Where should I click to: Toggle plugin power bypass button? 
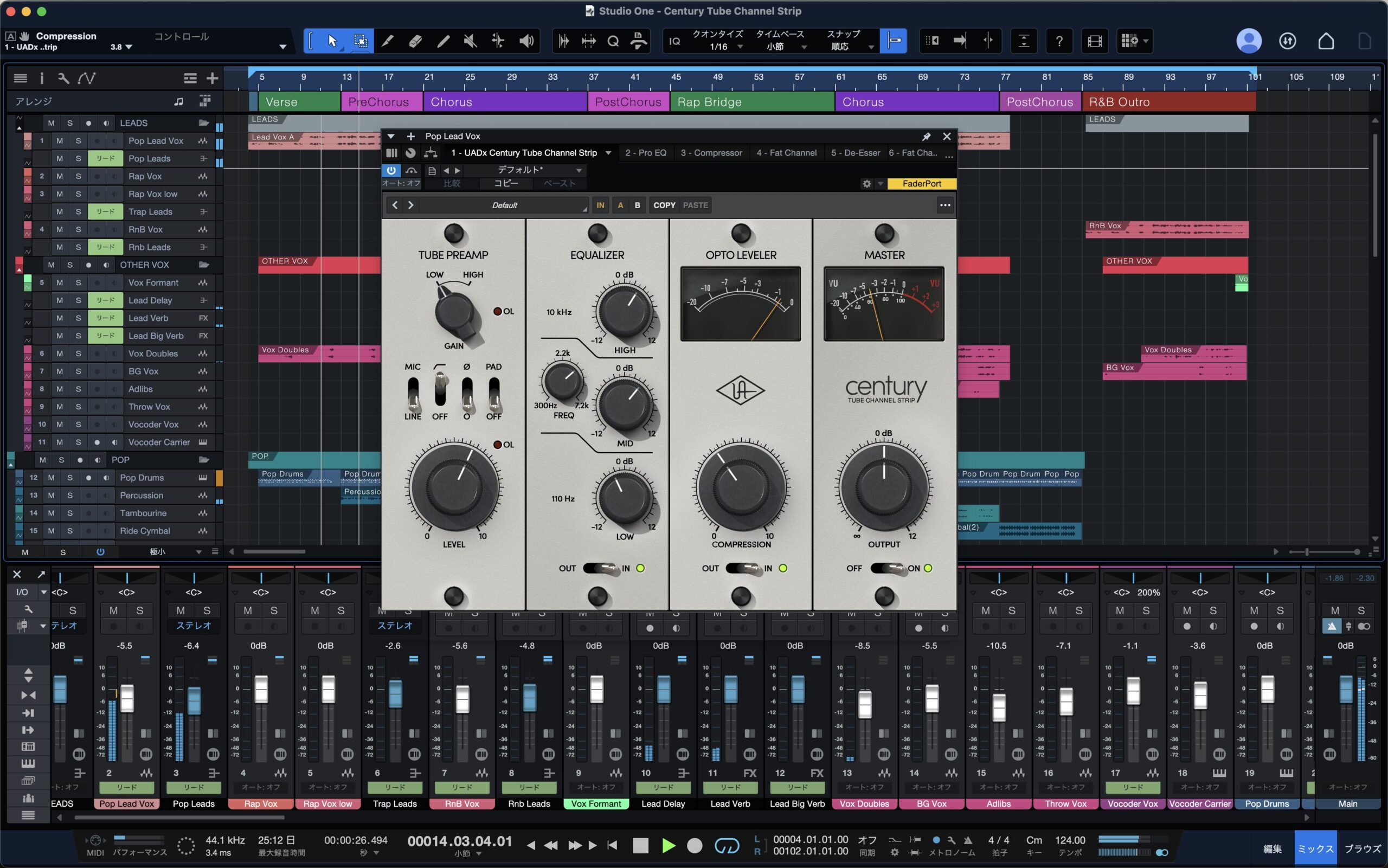[x=391, y=170]
